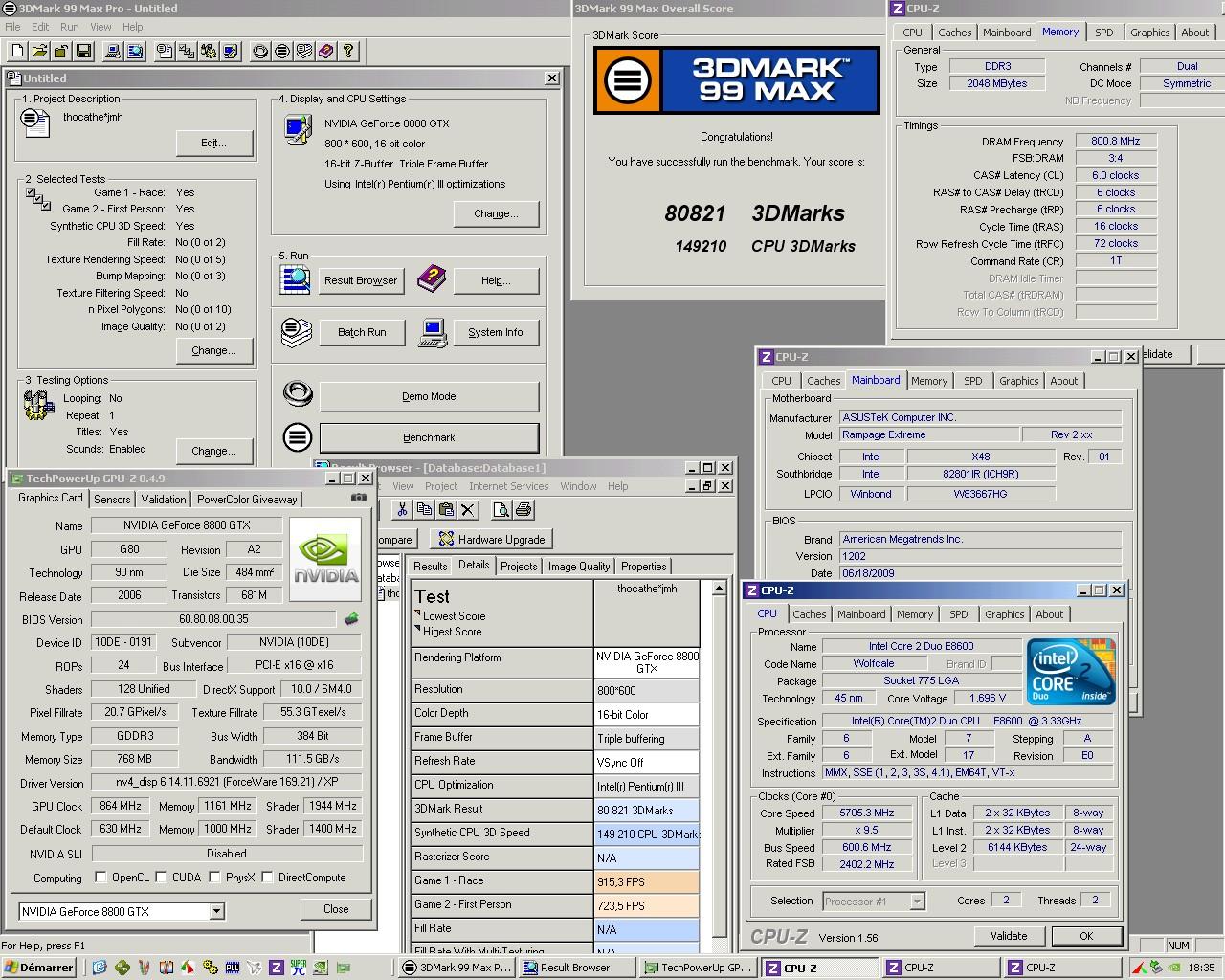1225x980 pixels.
Task: Switch to TechPowerUp GPU-Z taskbar item
Action: point(699,968)
